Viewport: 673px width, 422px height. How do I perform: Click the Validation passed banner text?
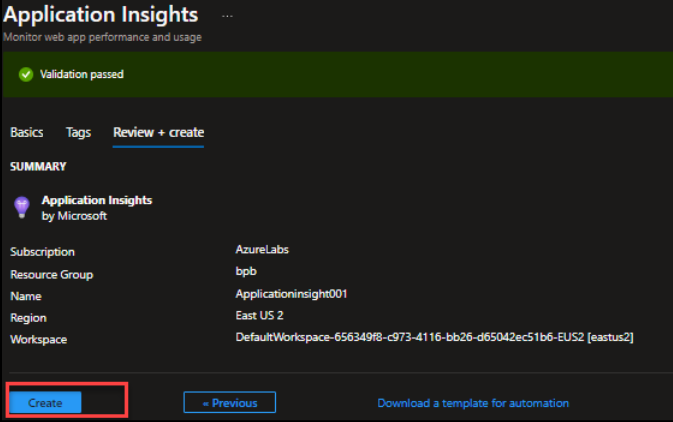81,74
